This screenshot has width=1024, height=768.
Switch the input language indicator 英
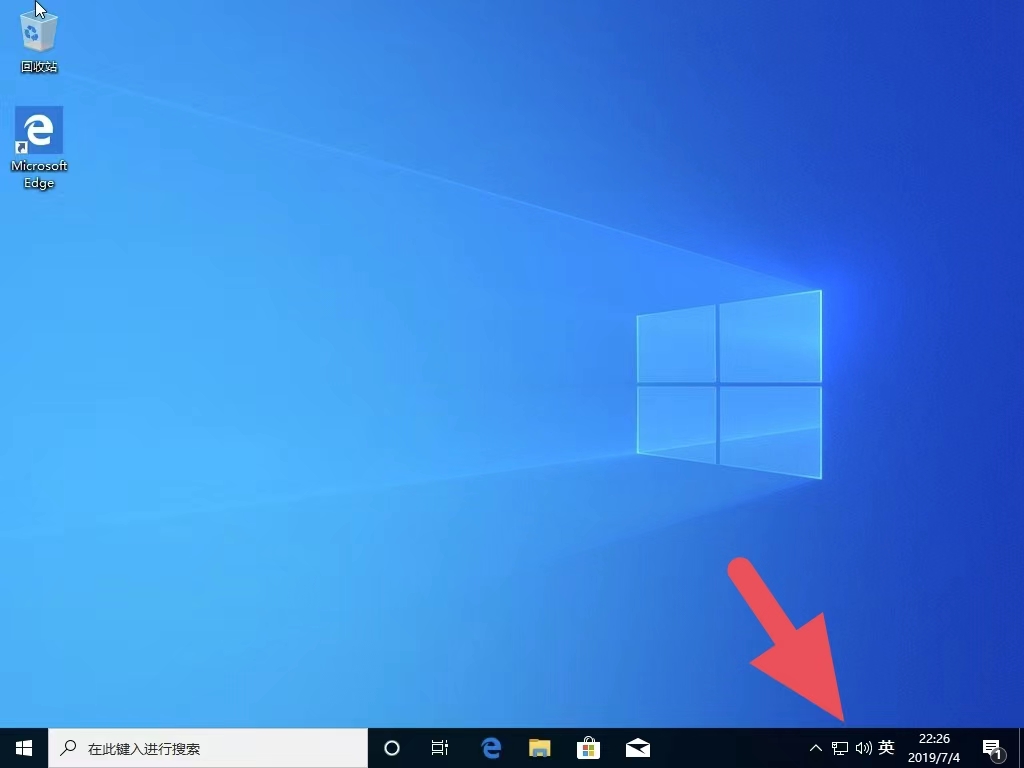point(886,747)
